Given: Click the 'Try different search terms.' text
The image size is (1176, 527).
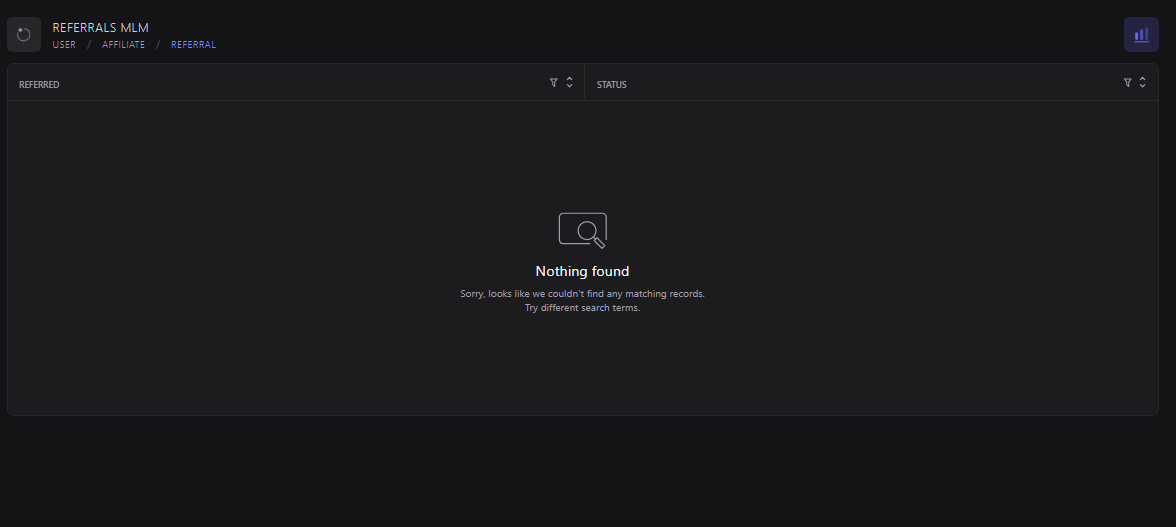Looking at the screenshot, I should point(582,308).
